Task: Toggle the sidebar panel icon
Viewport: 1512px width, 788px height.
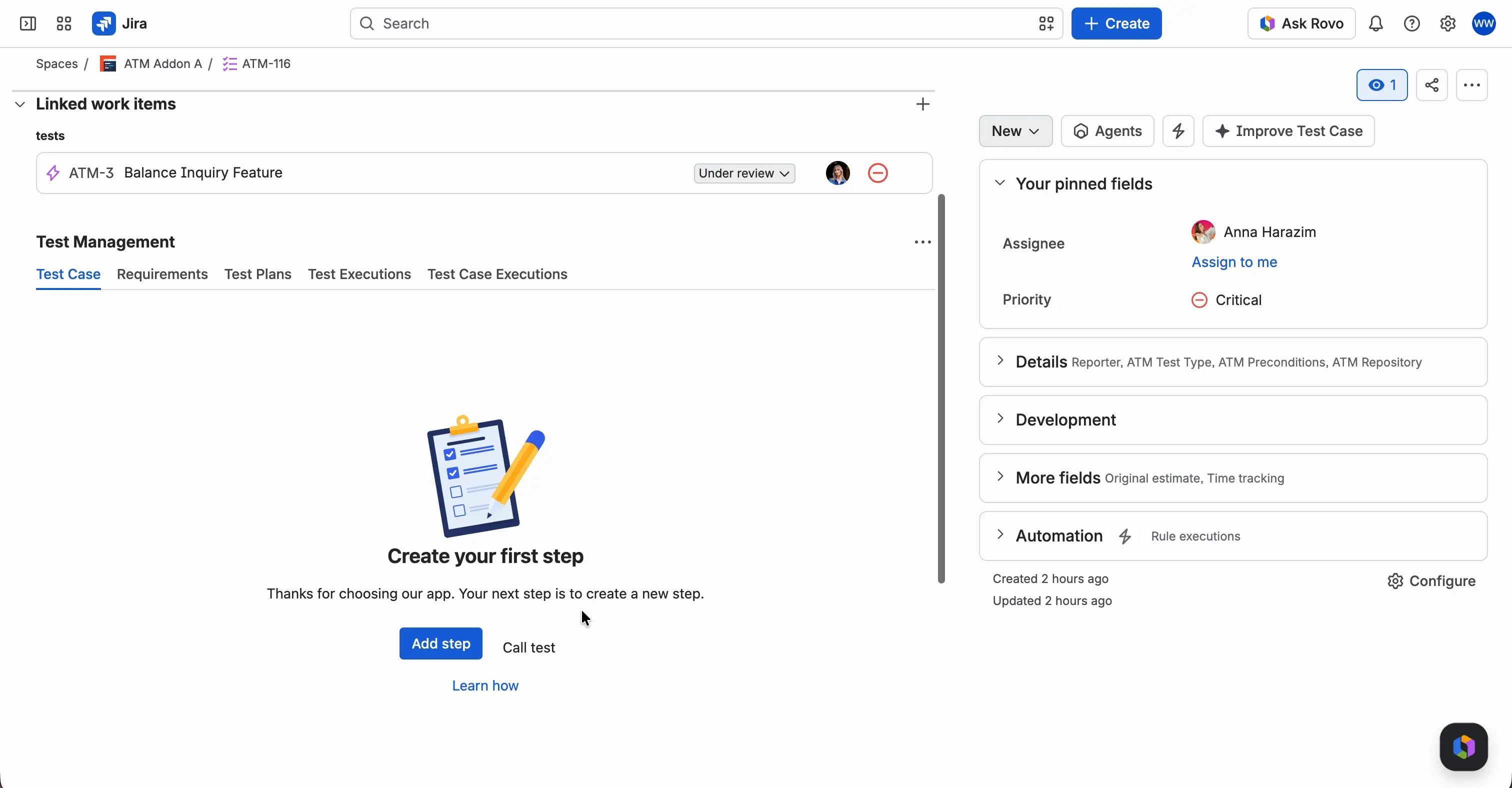Action: tap(27, 23)
